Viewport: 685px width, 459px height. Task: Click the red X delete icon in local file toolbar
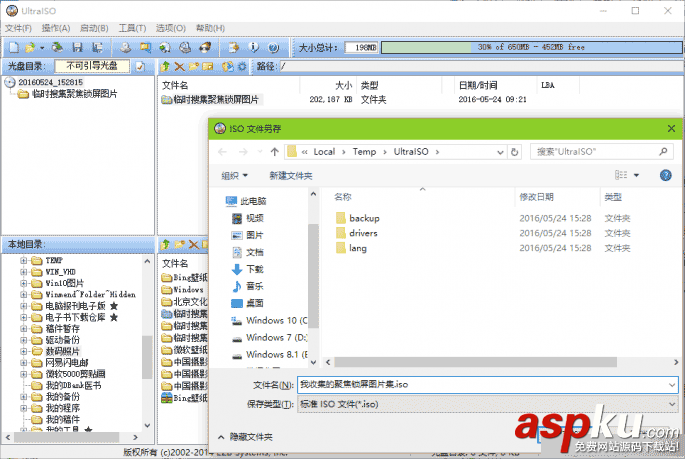194,245
